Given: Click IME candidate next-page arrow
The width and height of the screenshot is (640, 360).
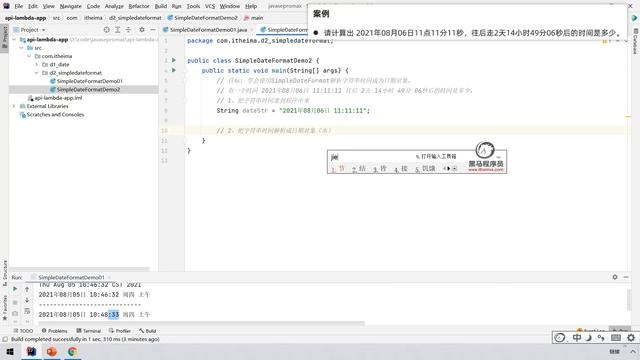Looking at the screenshot, I should coord(449,168).
